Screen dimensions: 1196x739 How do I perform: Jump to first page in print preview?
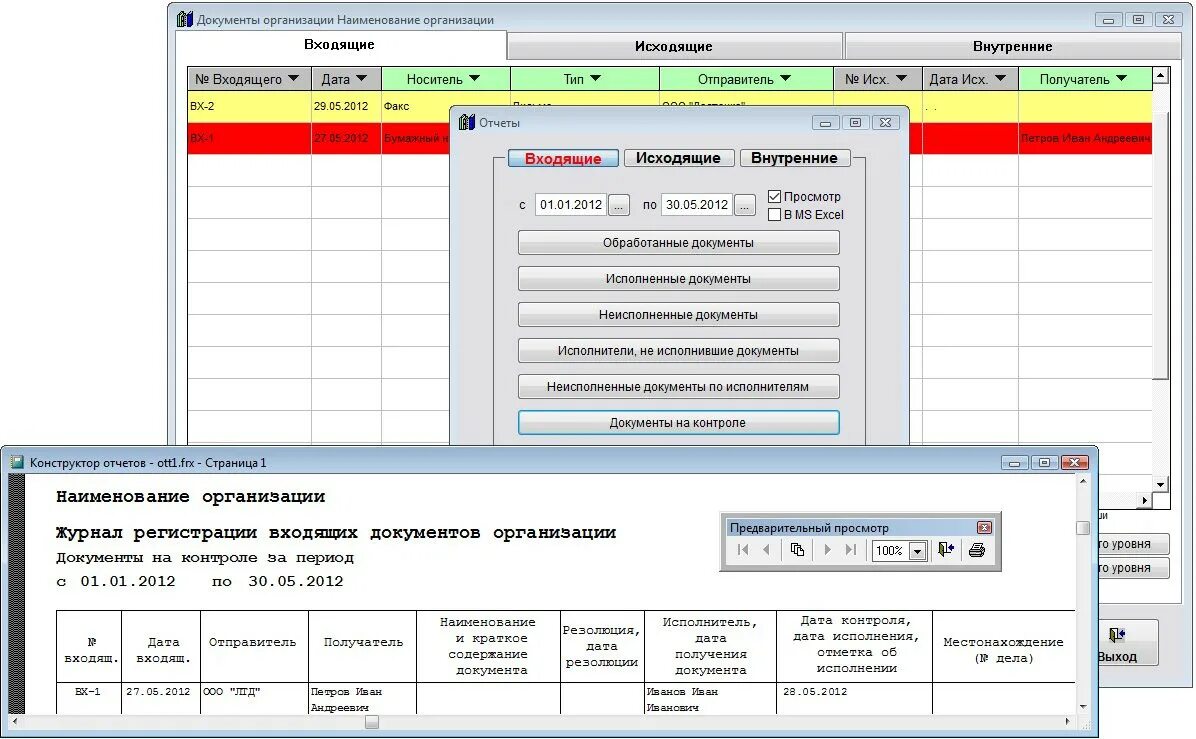click(x=743, y=551)
